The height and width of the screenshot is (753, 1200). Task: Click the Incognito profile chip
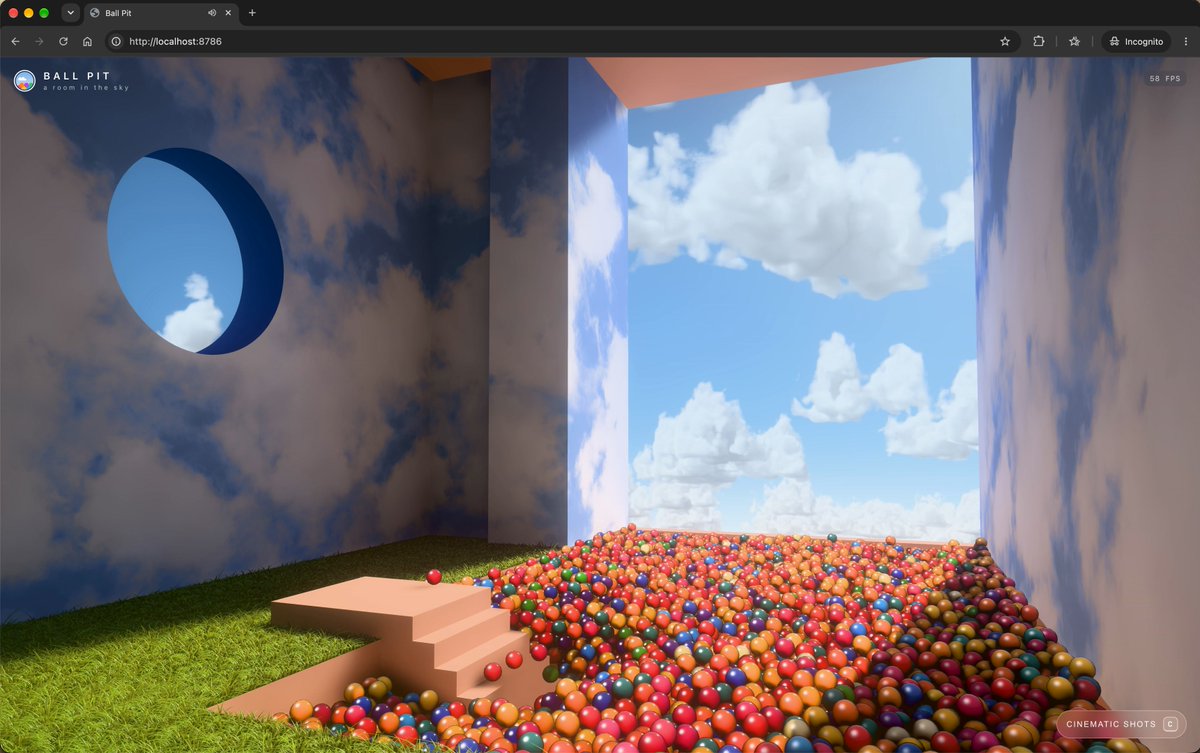point(1136,41)
